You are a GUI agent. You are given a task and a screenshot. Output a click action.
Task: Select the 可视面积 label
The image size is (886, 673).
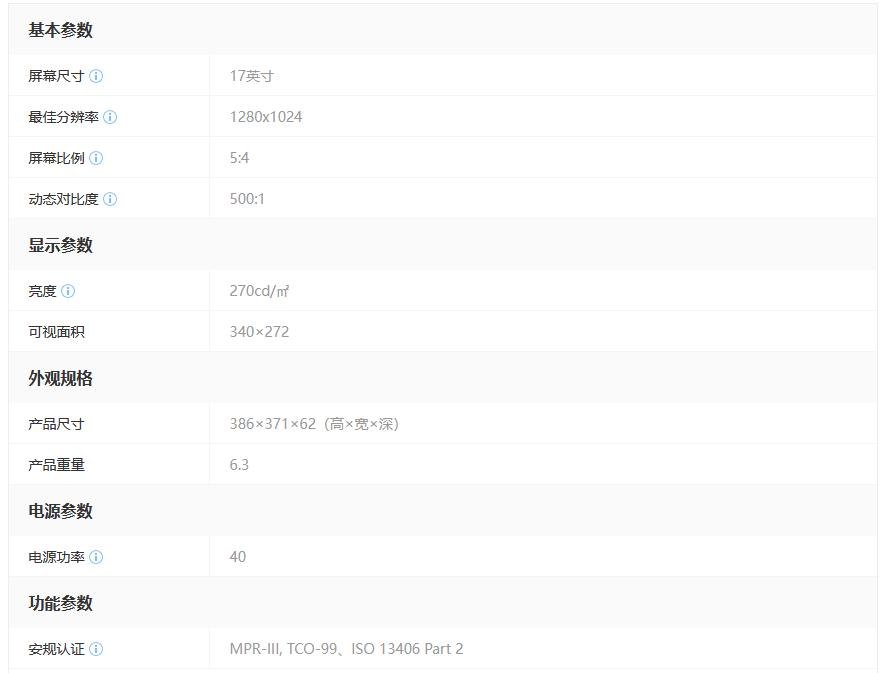point(56,332)
